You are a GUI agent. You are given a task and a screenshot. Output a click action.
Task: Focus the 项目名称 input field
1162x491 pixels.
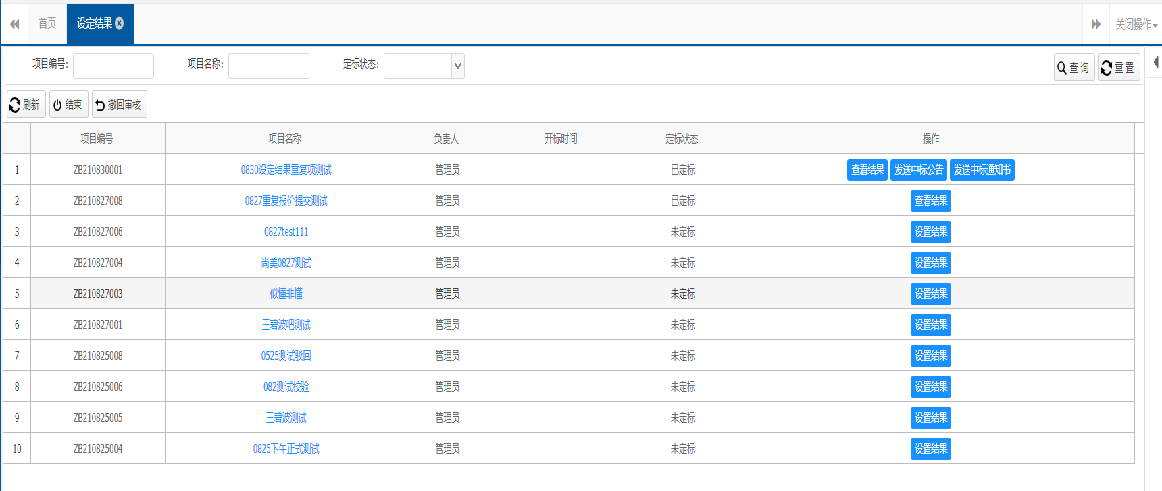click(268, 66)
